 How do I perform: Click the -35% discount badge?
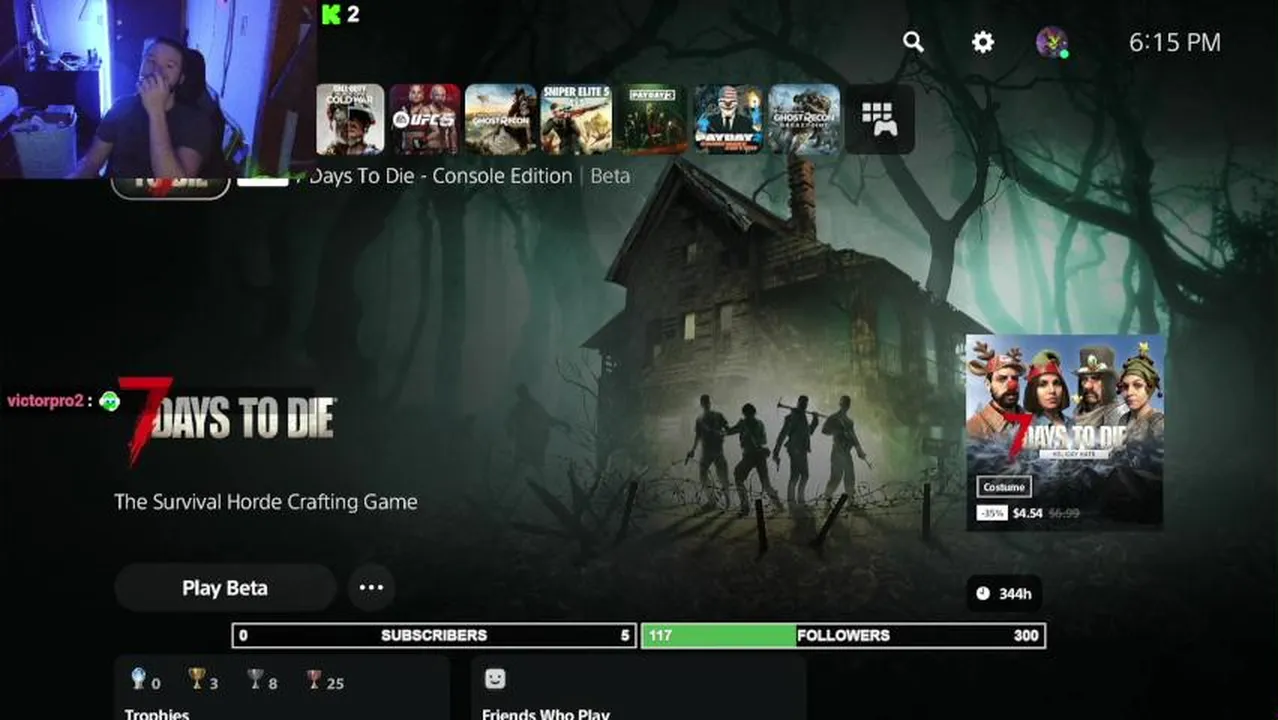coord(991,513)
